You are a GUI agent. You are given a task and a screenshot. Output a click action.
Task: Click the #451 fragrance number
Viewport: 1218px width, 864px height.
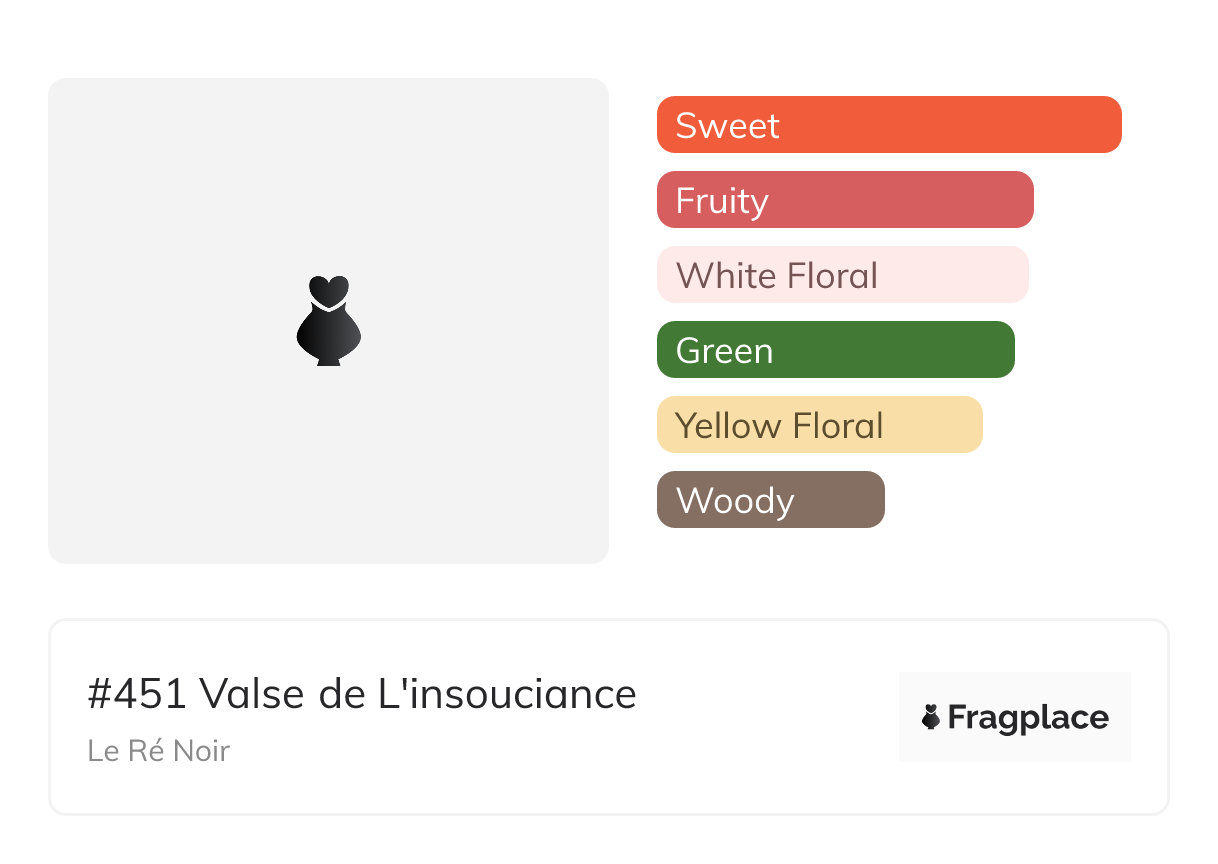click(x=138, y=693)
